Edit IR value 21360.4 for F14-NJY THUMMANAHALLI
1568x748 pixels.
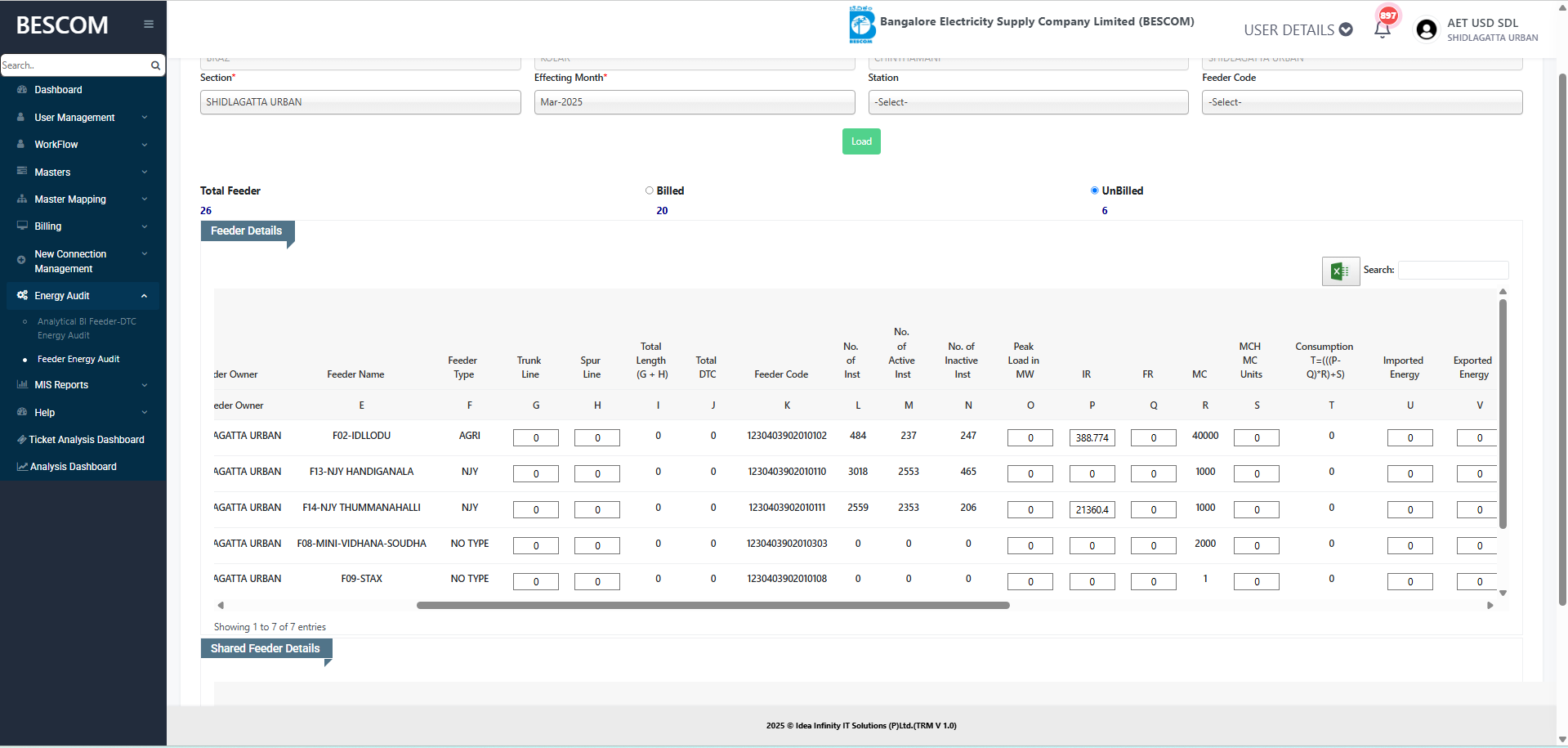(x=1092, y=510)
